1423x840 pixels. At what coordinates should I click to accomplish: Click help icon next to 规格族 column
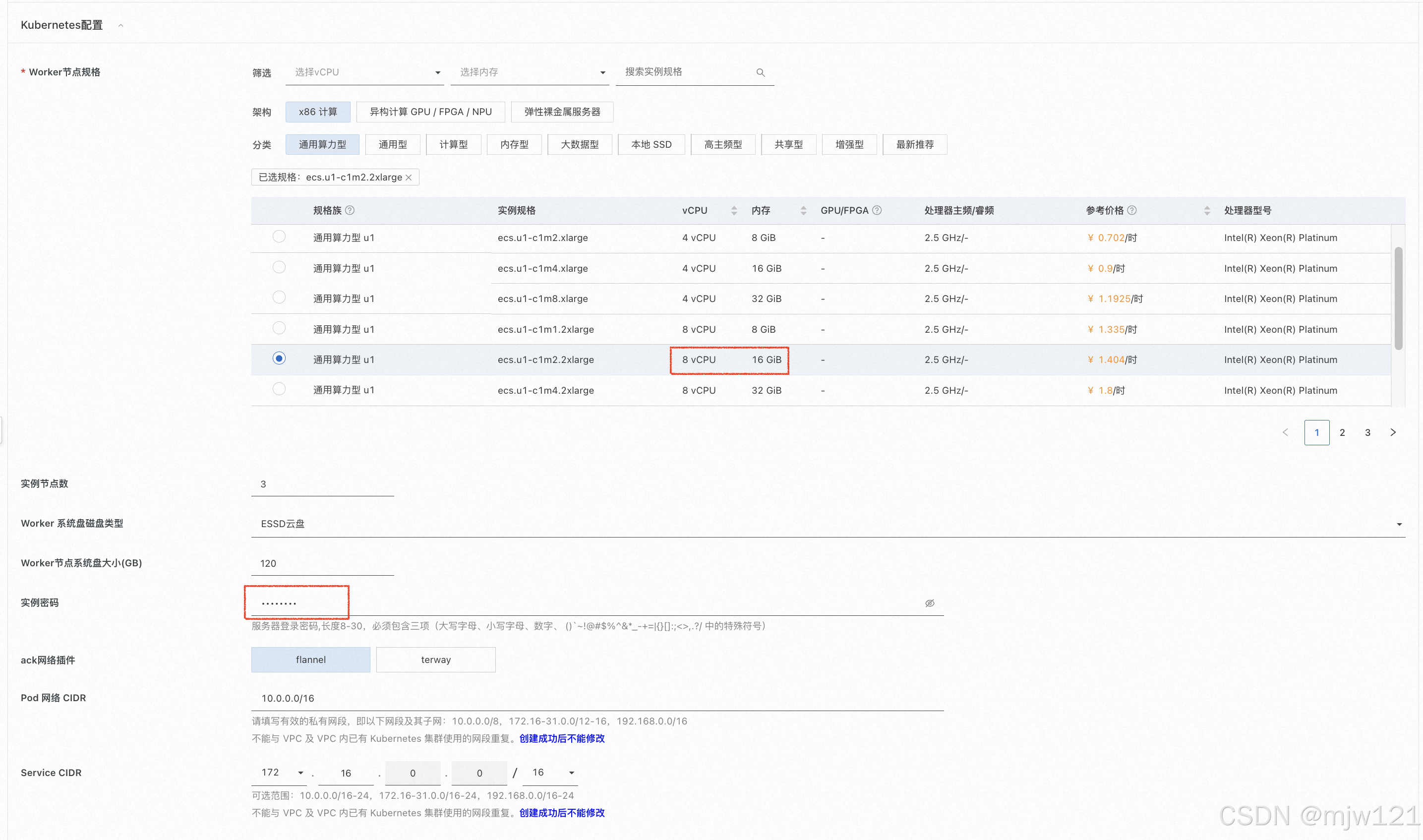coord(350,210)
